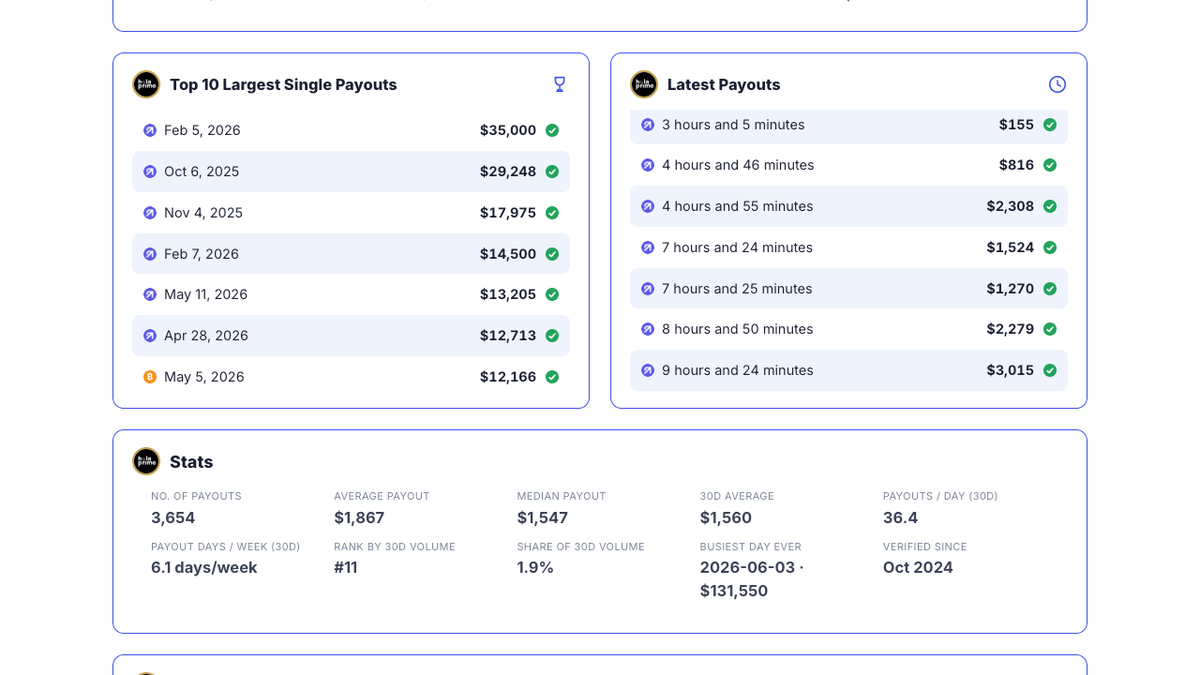The width and height of the screenshot is (1200, 675).
Task: Click the '9 hours and 24 minutes' entry text
Action: [x=738, y=370]
